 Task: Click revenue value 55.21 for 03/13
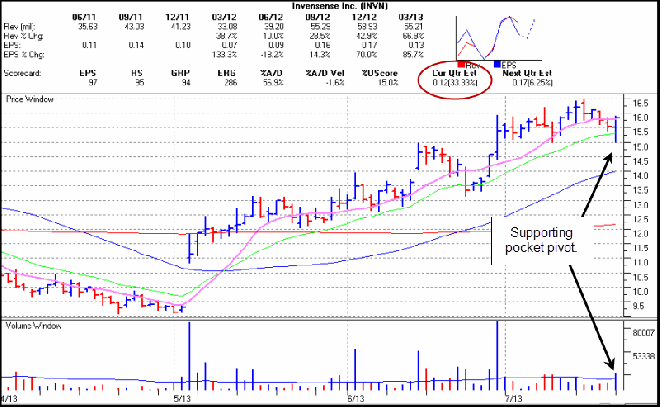415,27
